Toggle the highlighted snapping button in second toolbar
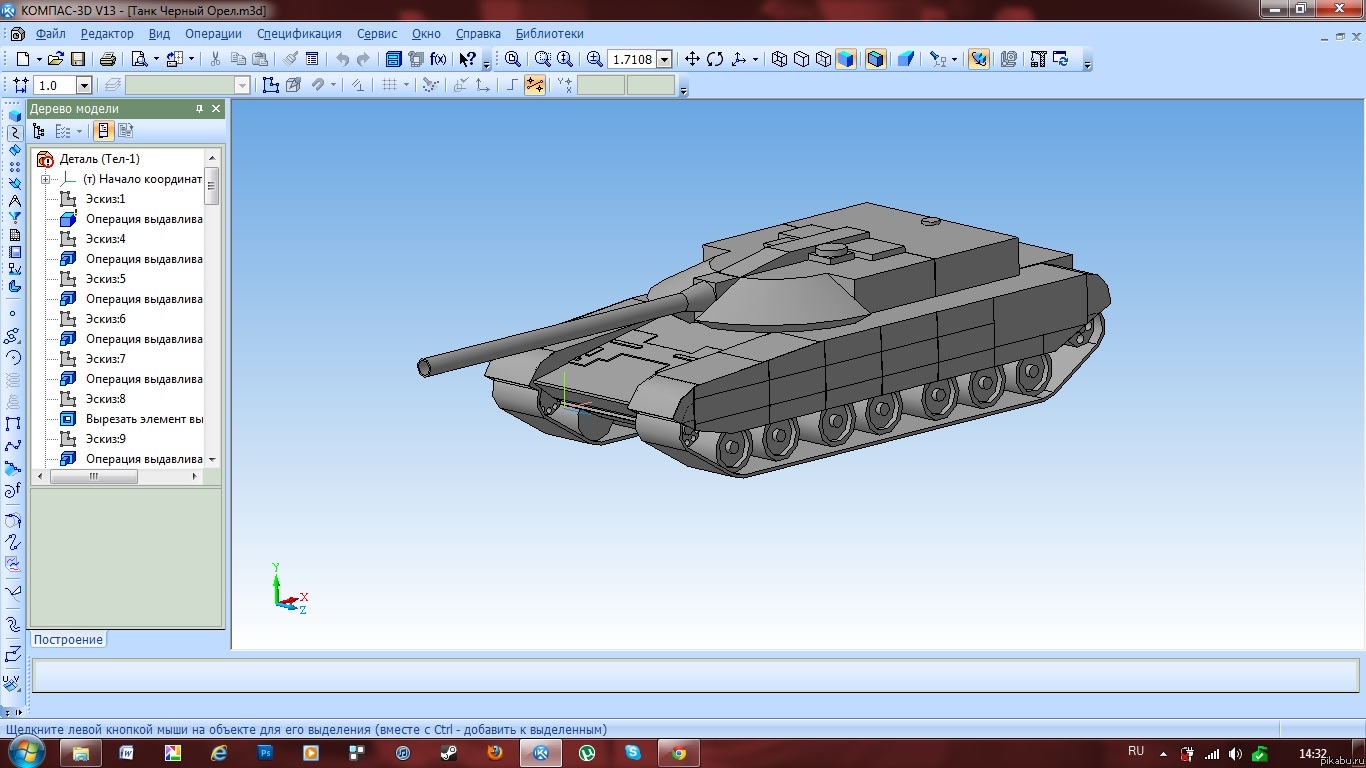 pos(535,85)
